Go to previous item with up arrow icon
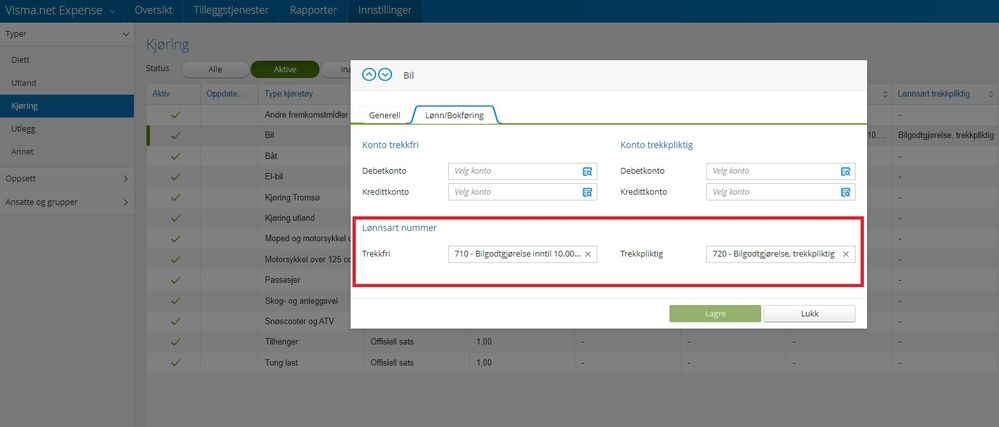Image resolution: width=999 pixels, height=427 pixels. point(369,75)
